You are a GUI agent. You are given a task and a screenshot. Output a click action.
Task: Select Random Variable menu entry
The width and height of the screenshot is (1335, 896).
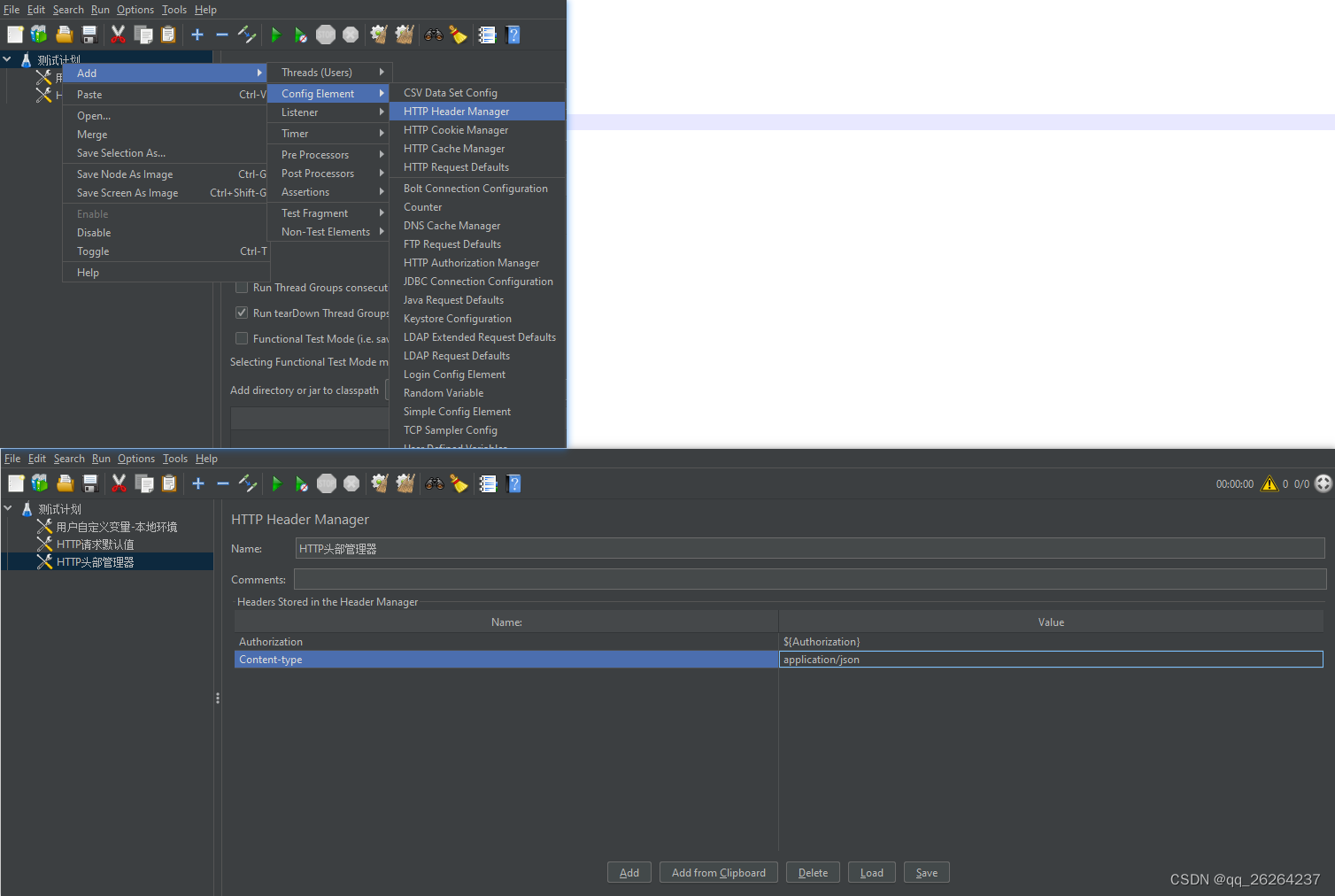477,393
